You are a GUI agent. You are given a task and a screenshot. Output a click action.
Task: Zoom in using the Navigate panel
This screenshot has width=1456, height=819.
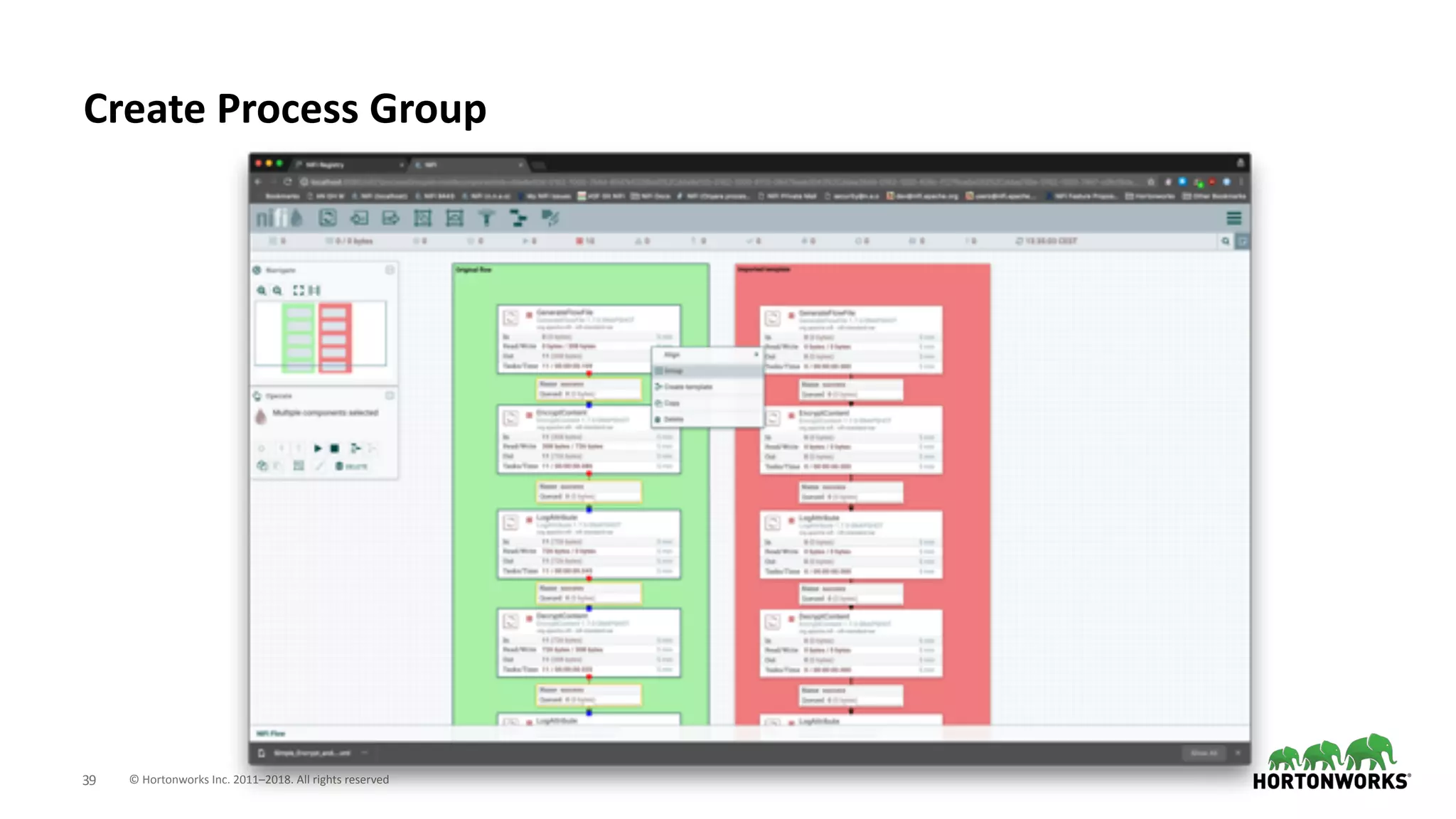point(262,290)
